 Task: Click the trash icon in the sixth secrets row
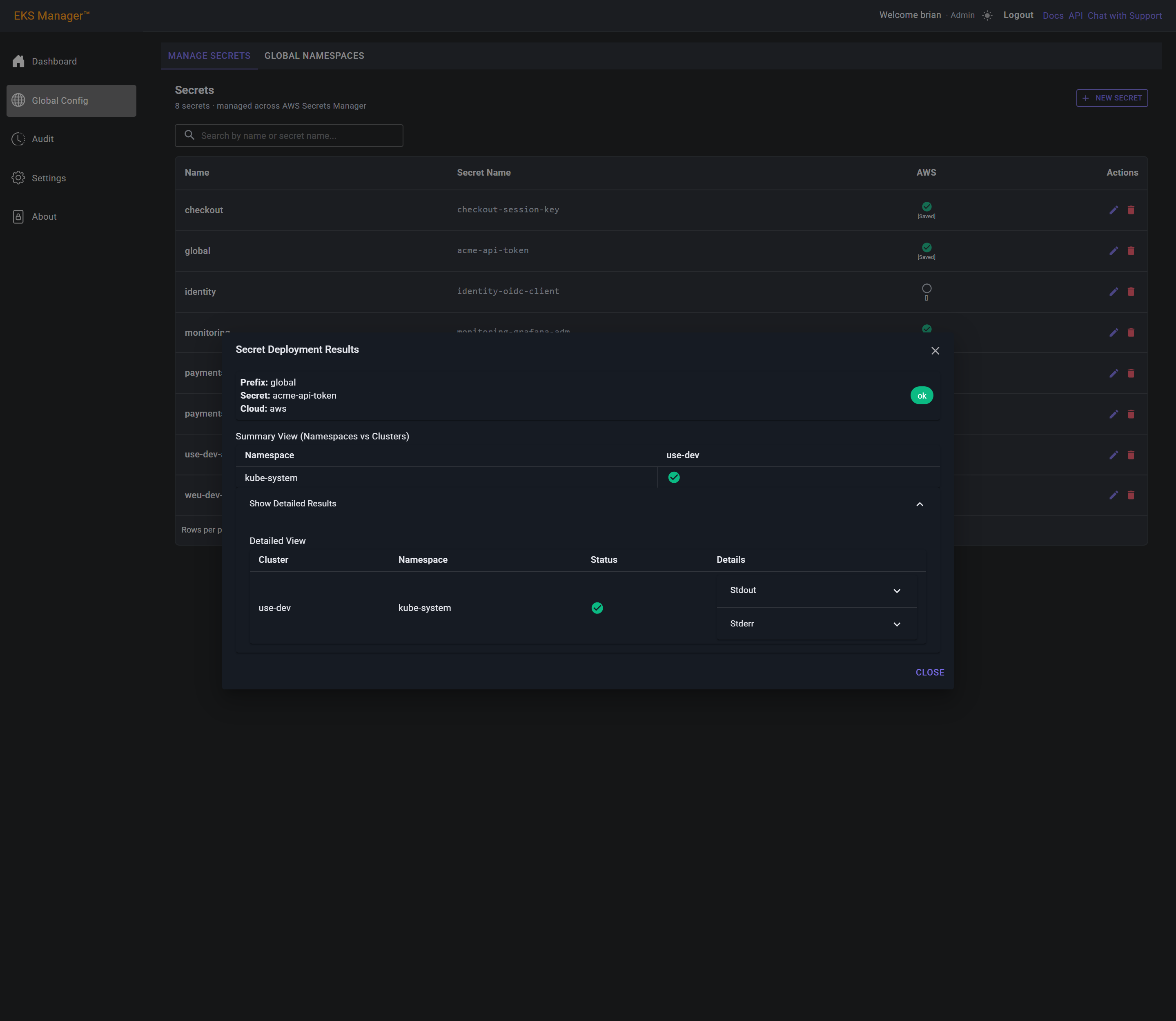[1131, 414]
